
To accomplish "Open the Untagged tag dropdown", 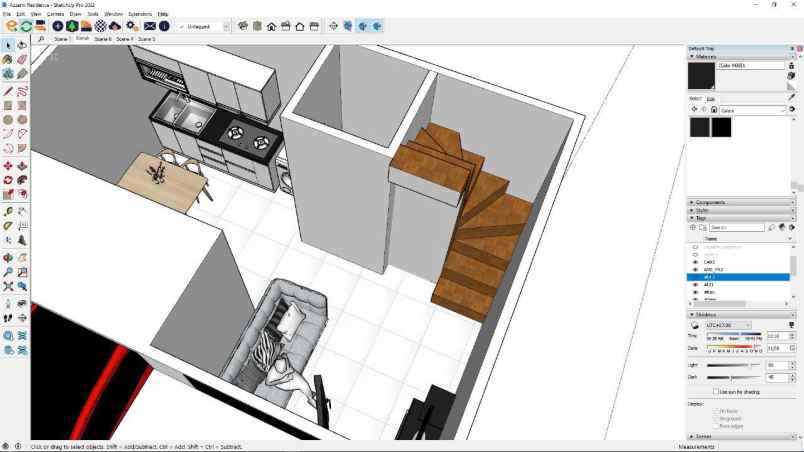I will click(x=204, y=26).
